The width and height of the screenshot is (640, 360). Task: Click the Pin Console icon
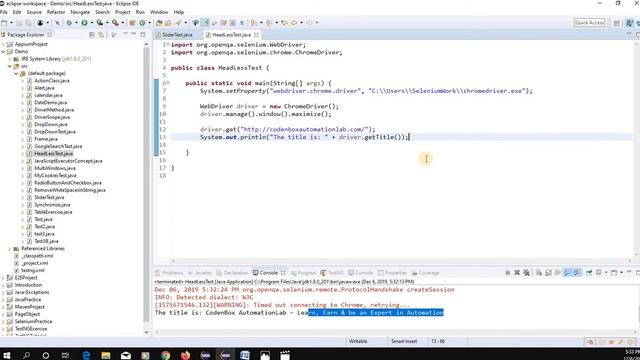(589, 273)
